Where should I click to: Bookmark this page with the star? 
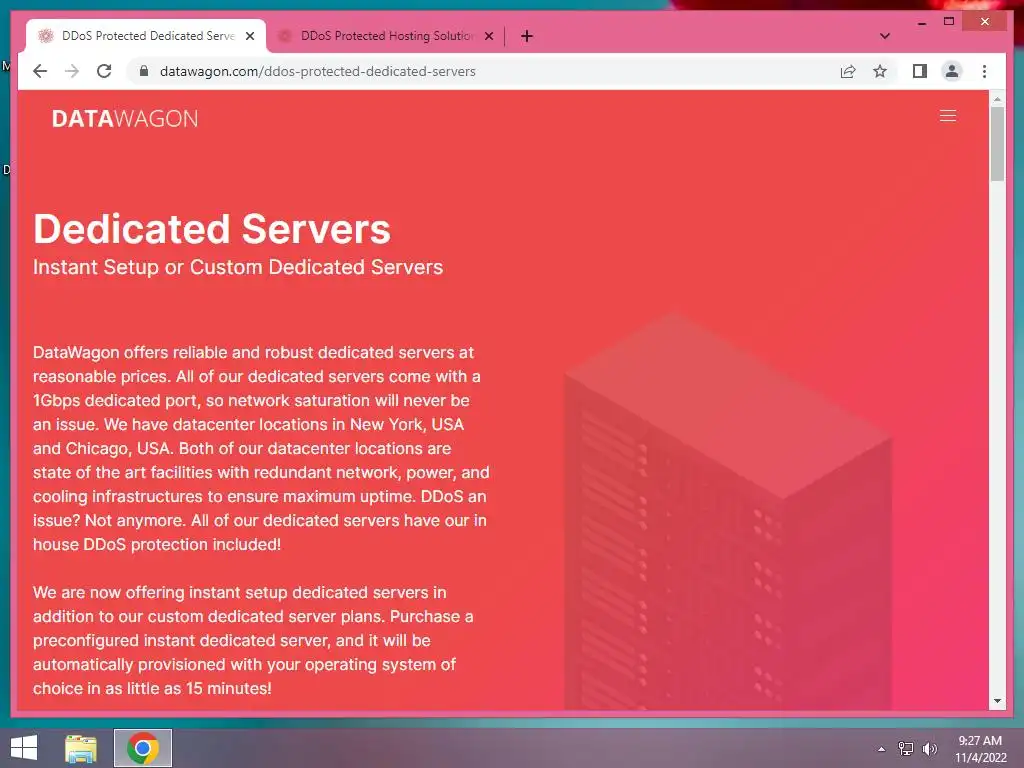click(880, 71)
